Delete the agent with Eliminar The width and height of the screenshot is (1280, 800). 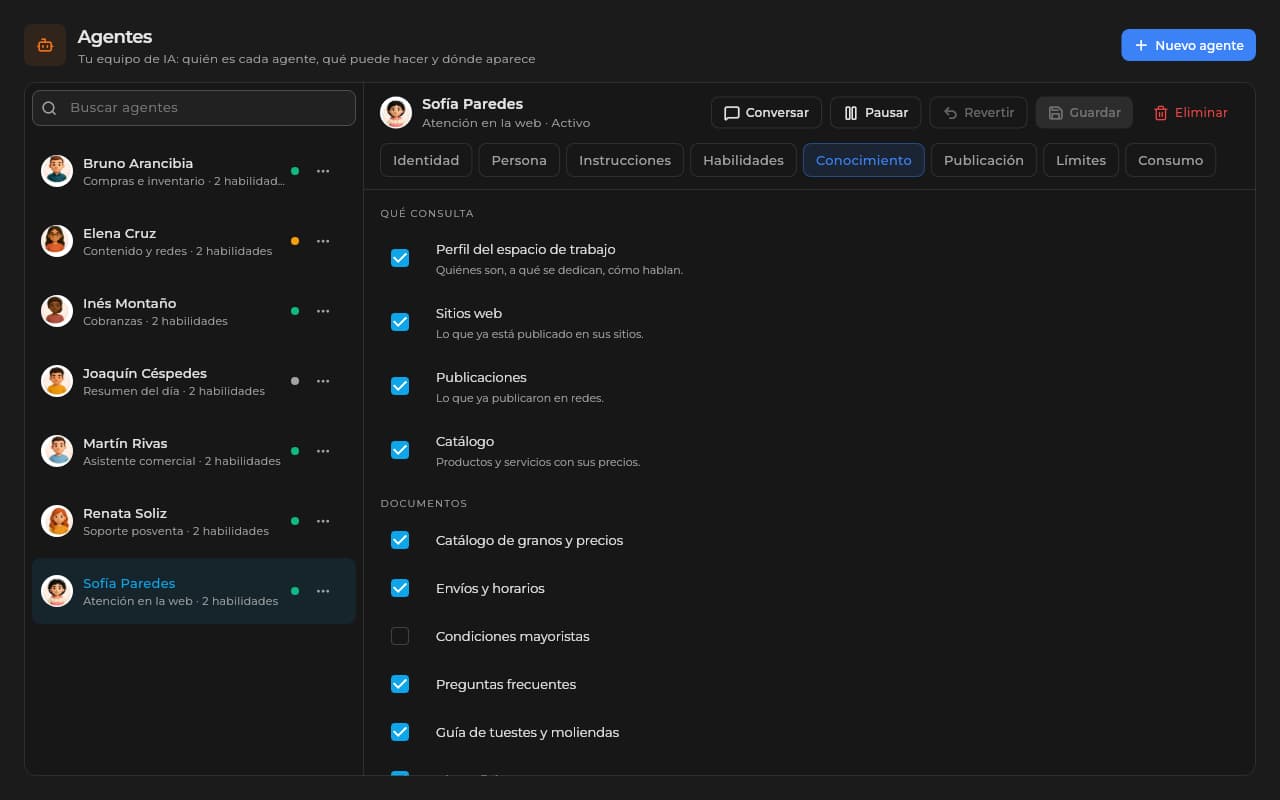point(1190,113)
